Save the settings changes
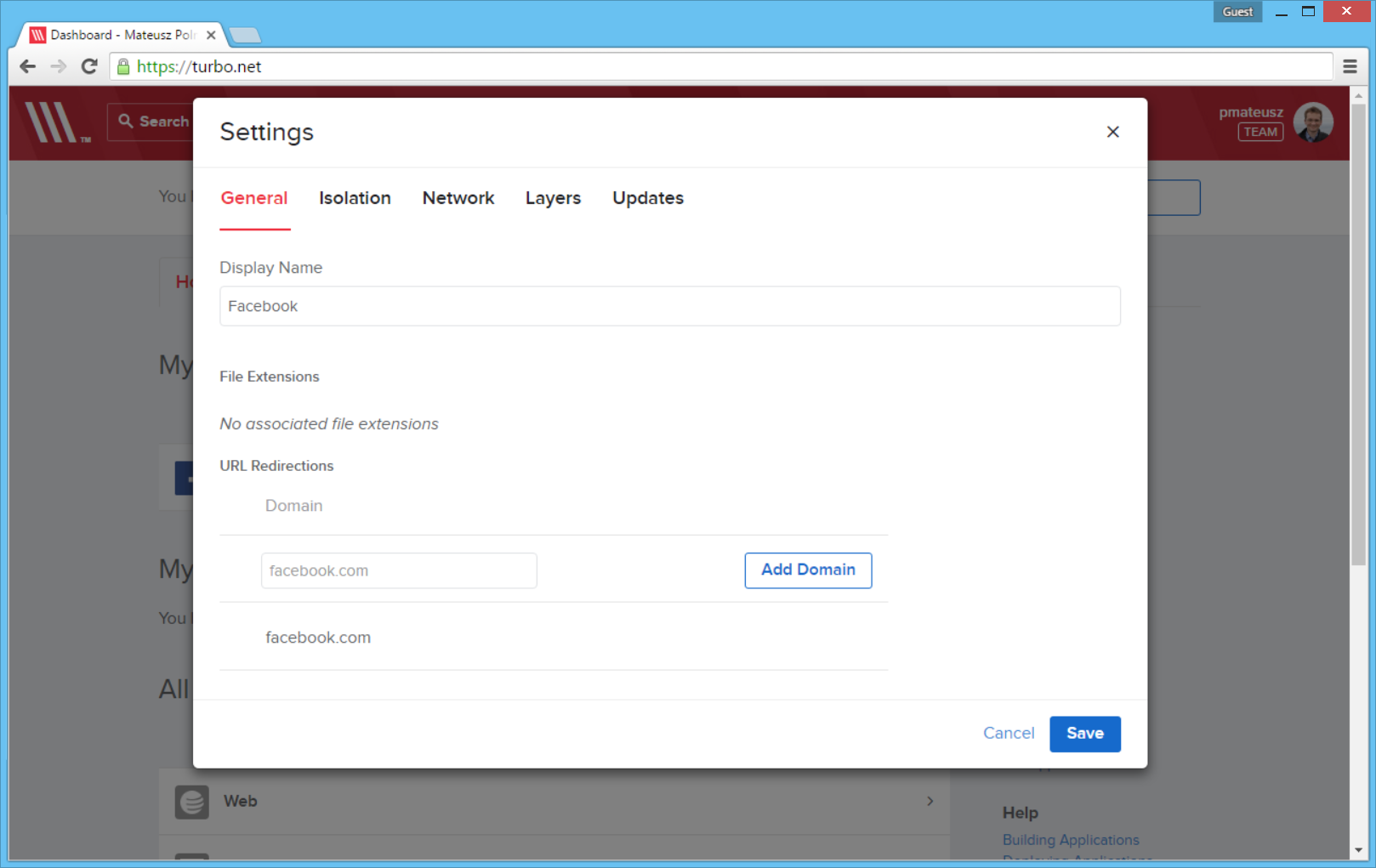1376x868 pixels. pyautogui.click(x=1084, y=734)
